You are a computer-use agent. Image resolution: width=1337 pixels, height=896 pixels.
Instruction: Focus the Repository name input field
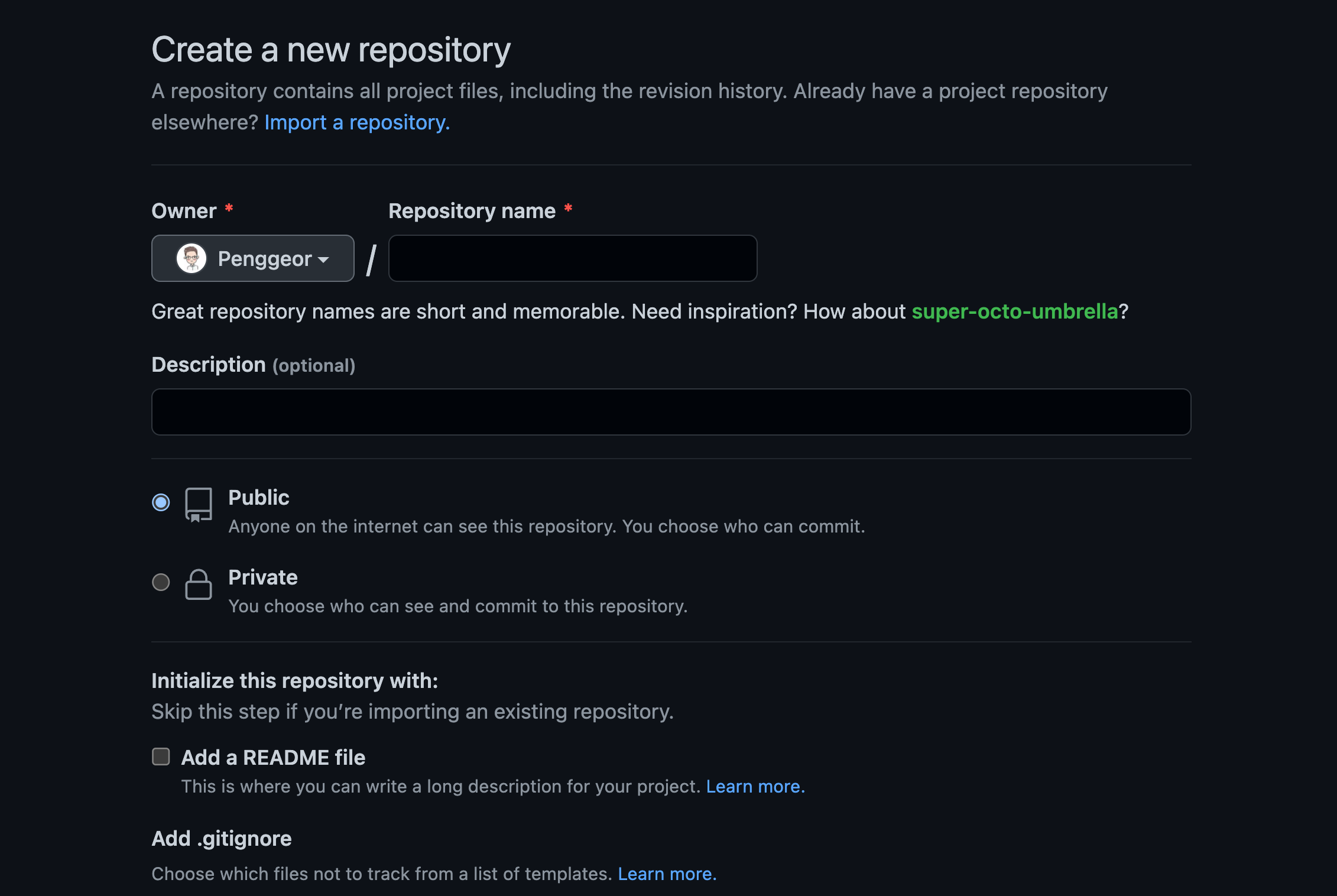(572, 258)
